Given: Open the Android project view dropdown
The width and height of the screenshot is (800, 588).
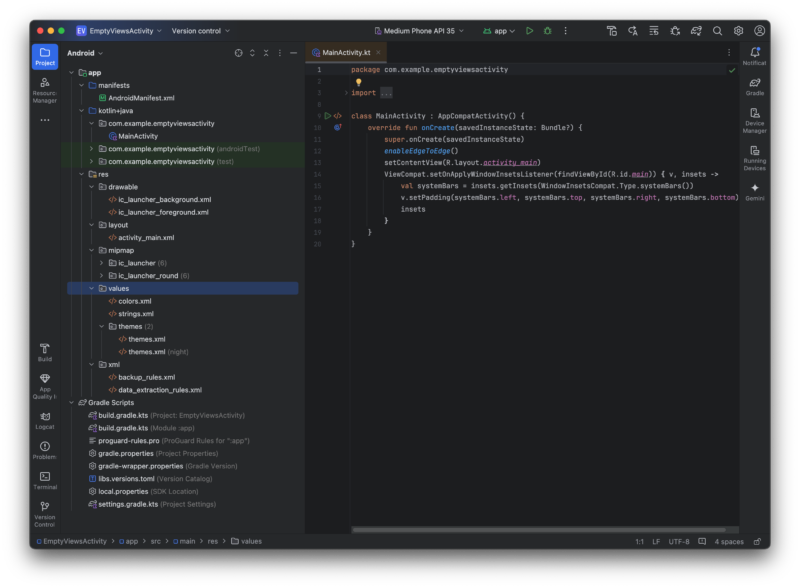Looking at the screenshot, I should pos(85,53).
